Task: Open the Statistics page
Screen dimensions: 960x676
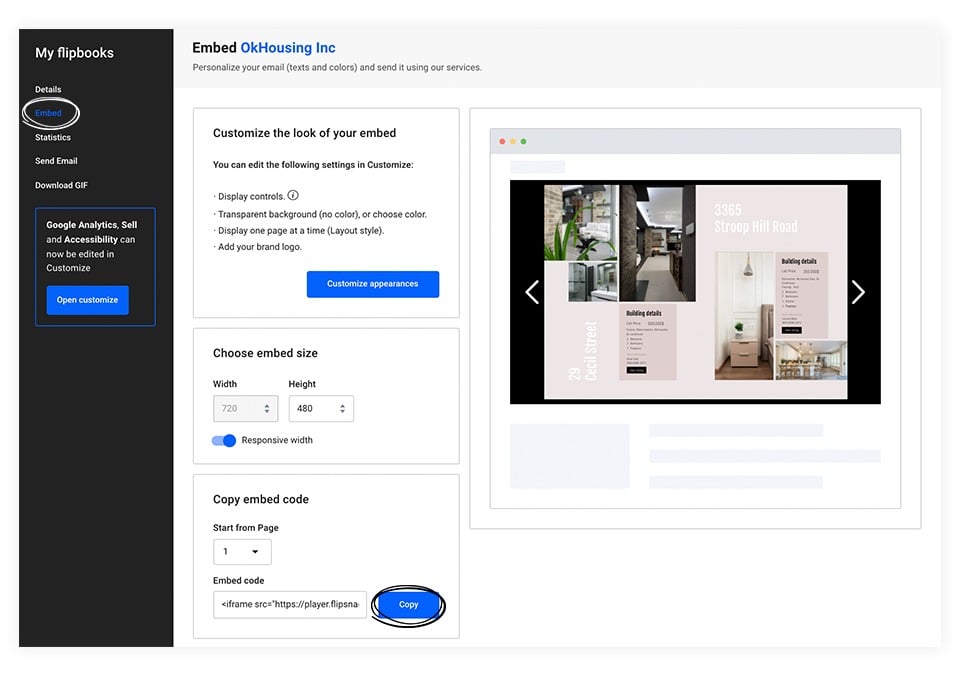Action: point(53,137)
